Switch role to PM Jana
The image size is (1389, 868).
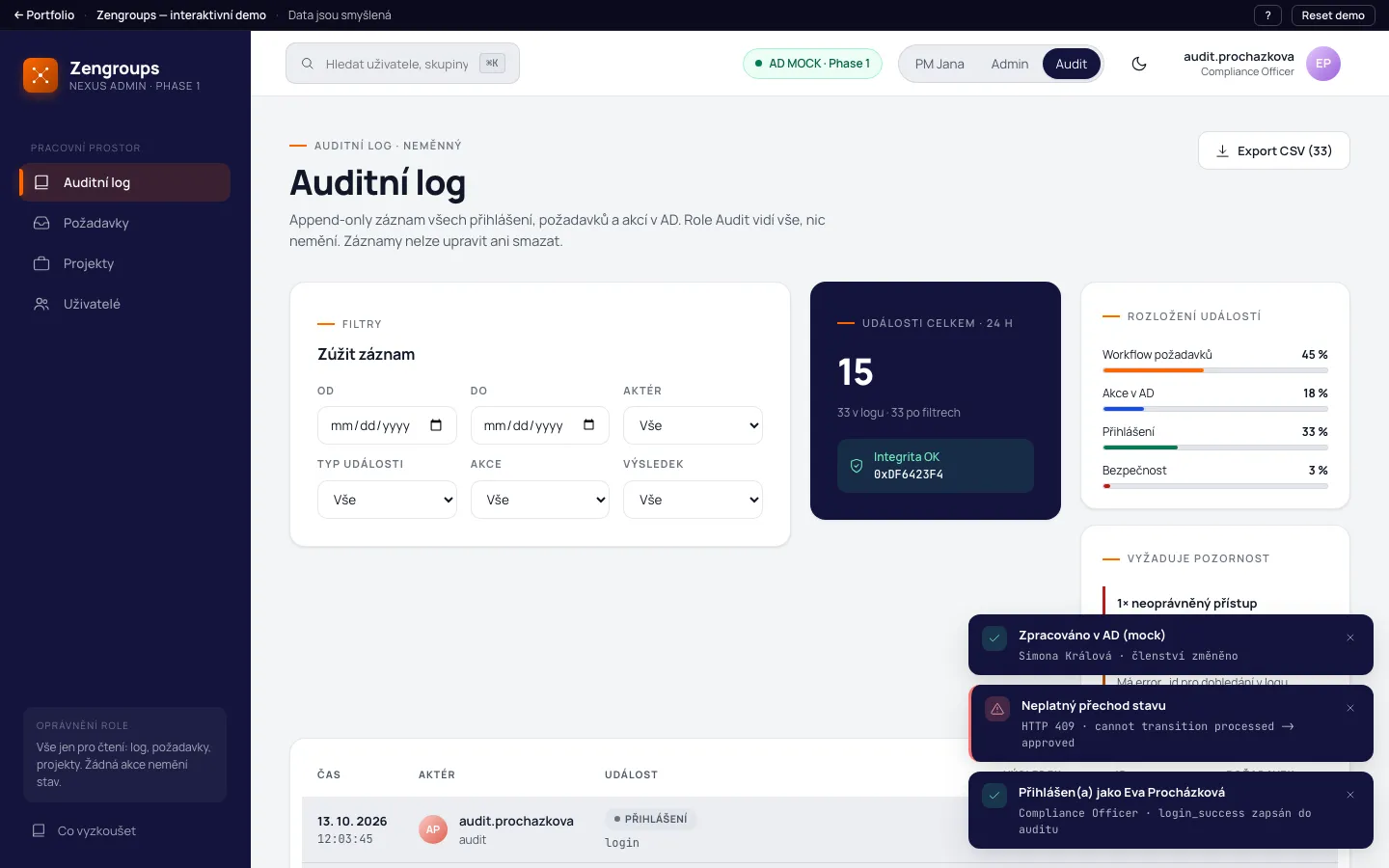pyautogui.click(x=940, y=64)
